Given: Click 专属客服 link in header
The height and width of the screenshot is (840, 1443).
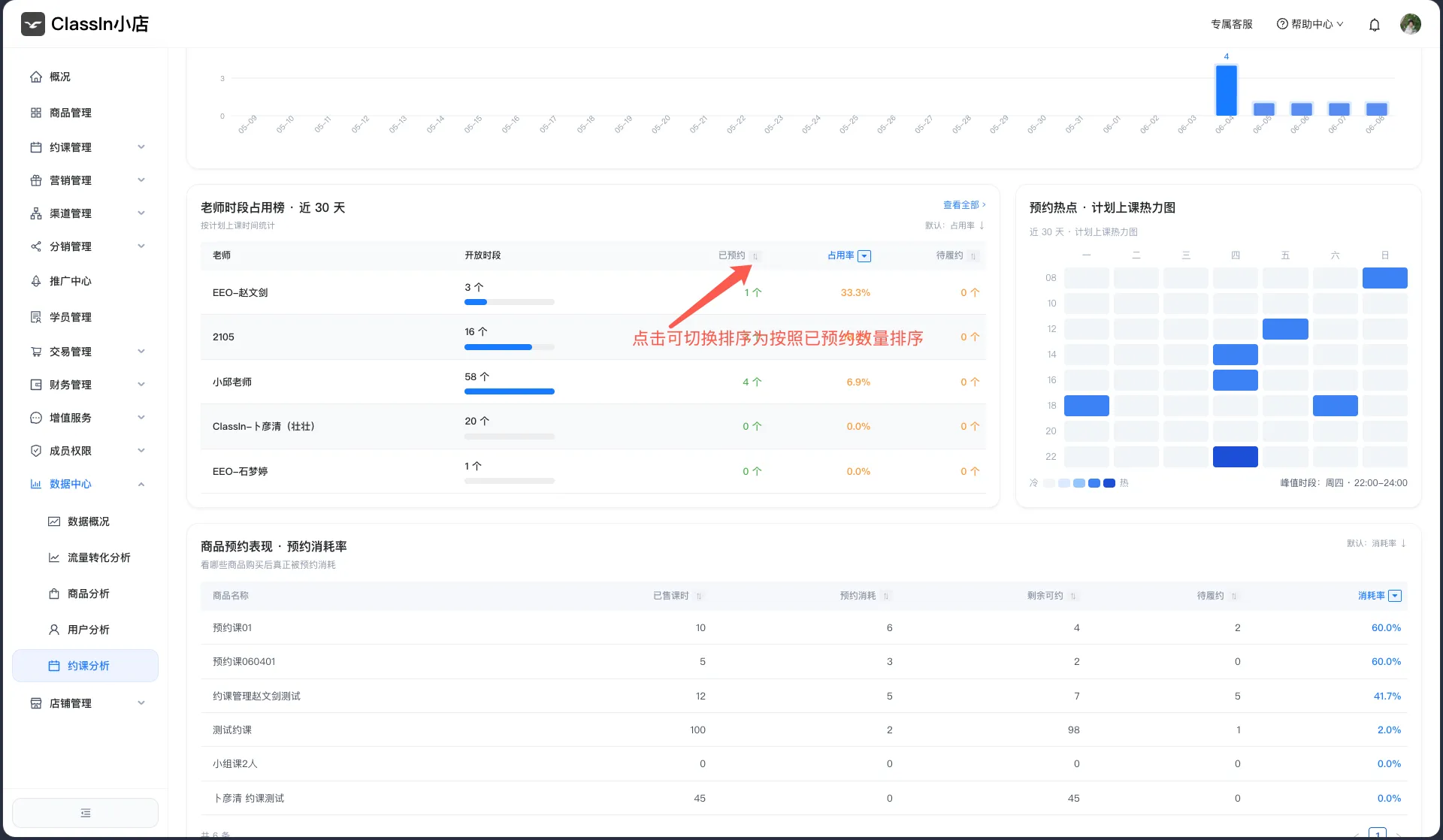Looking at the screenshot, I should coord(1231,24).
